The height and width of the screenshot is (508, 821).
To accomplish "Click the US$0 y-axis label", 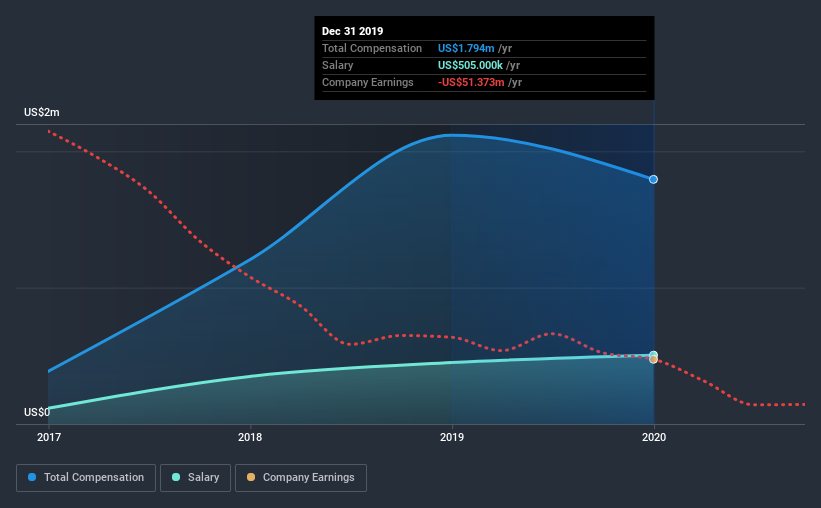I will click(x=37, y=412).
